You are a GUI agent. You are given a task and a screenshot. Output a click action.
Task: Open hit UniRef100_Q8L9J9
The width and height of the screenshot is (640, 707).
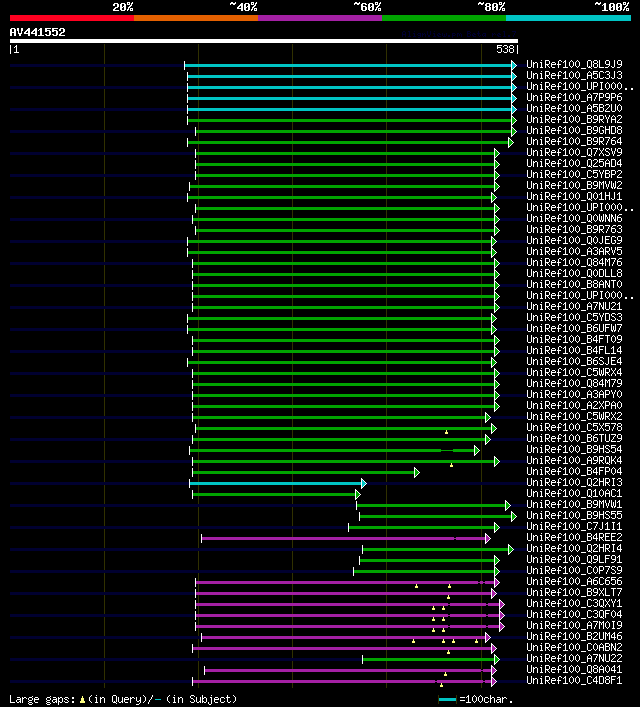574,64
